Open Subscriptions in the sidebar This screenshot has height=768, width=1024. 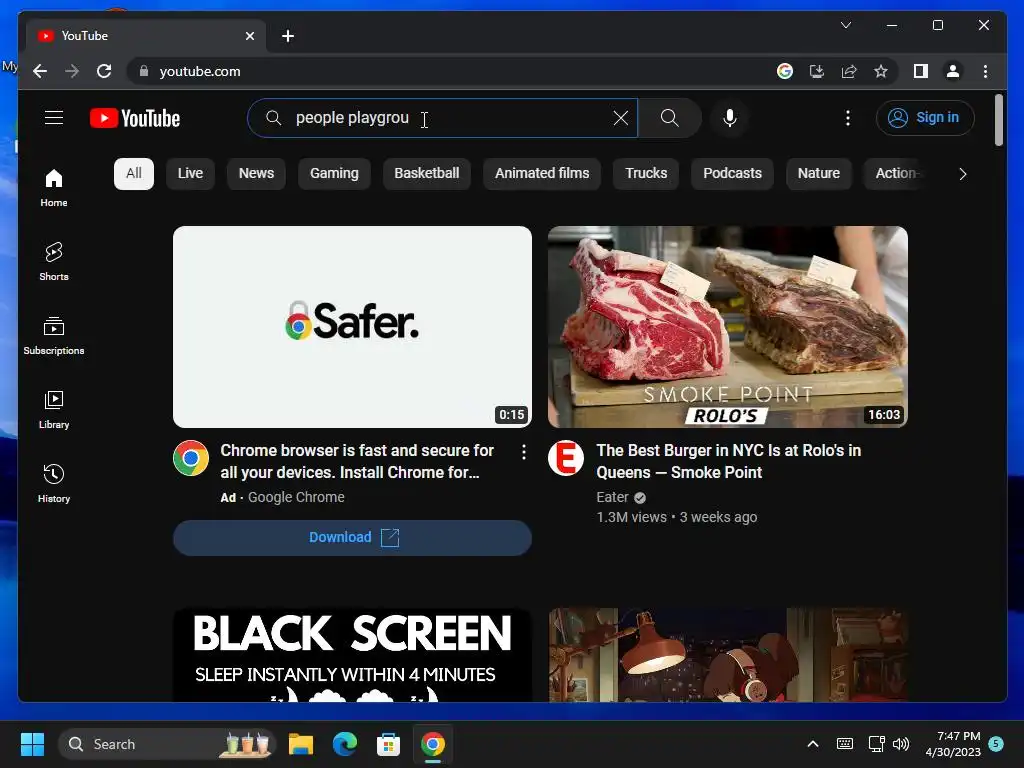click(54, 336)
